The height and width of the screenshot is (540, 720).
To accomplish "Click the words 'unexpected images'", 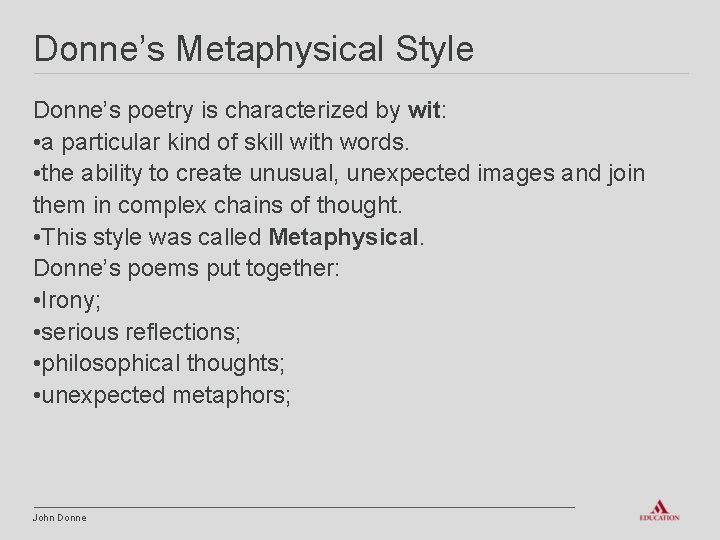I will coord(450,174).
